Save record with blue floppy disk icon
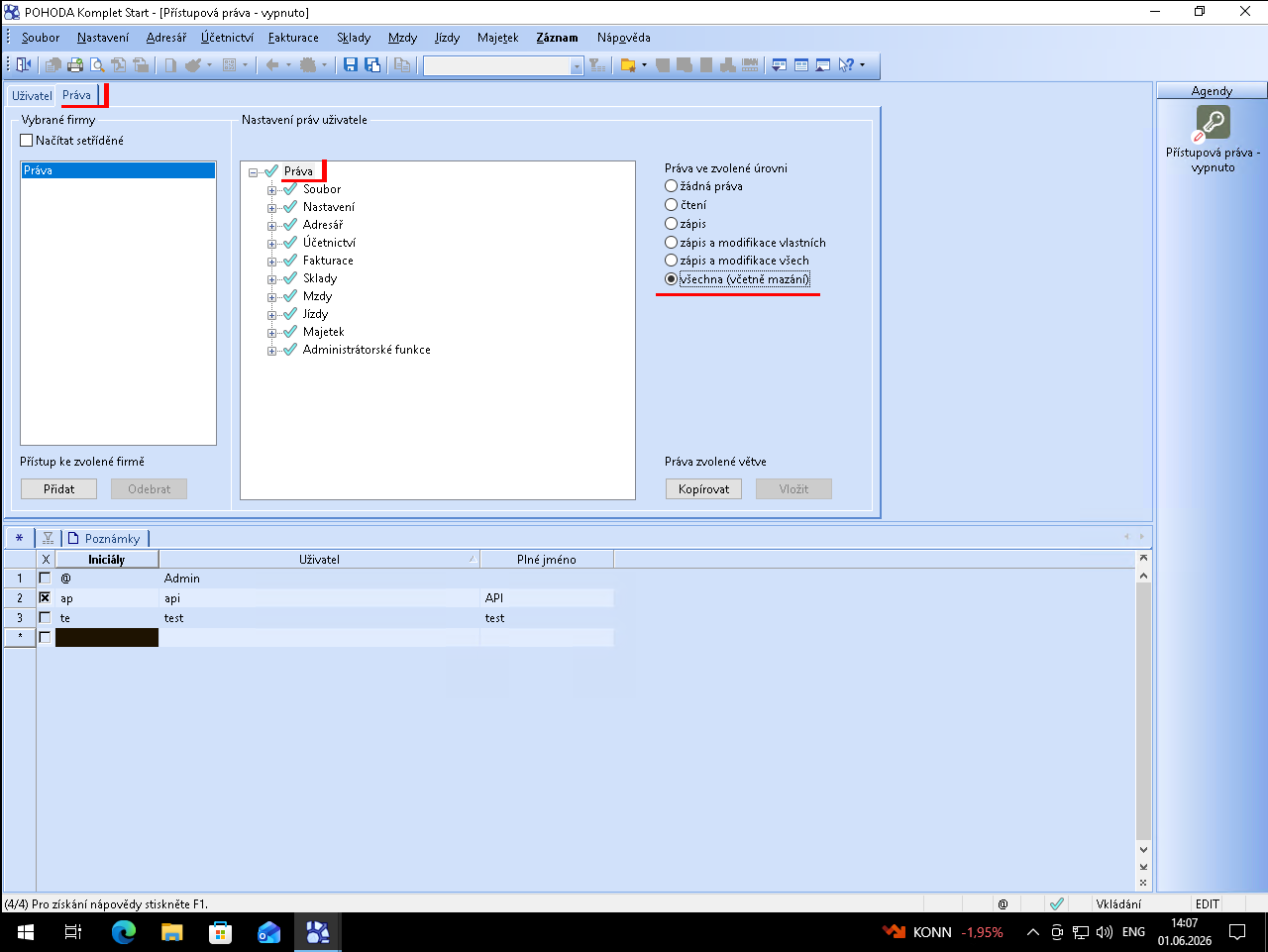 tap(351, 65)
